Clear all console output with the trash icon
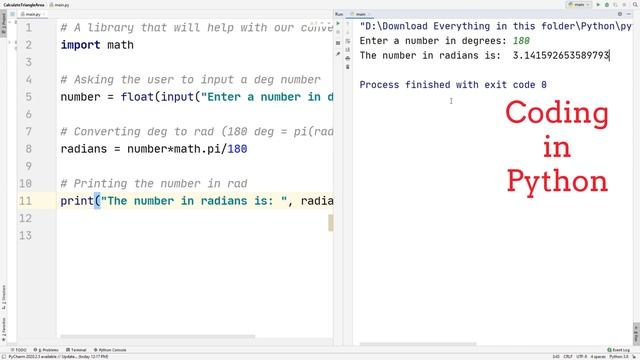Image resolution: width=640 pixels, height=360 pixels. [x=348, y=67]
